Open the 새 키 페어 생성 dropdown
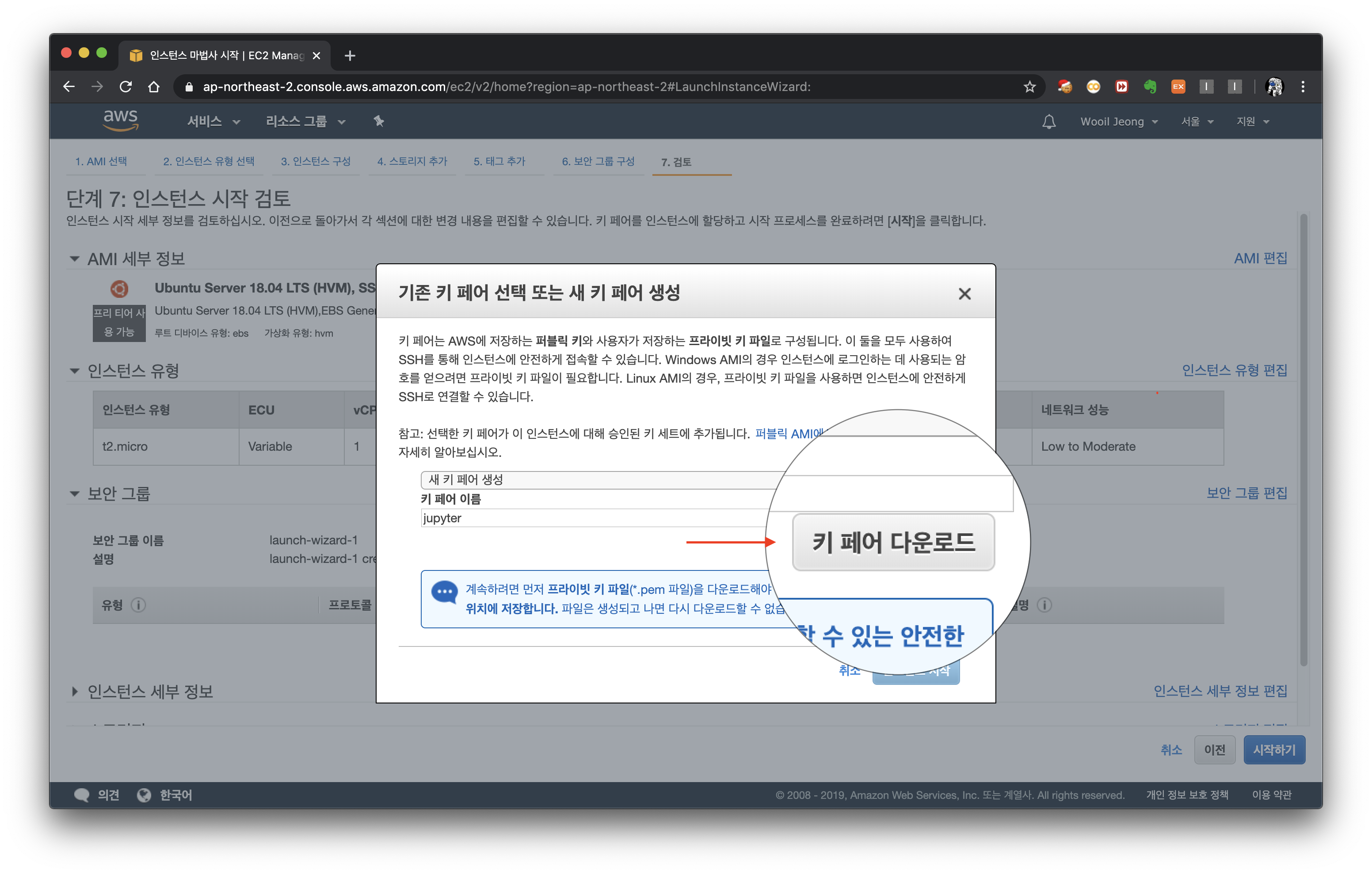 point(604,480)
